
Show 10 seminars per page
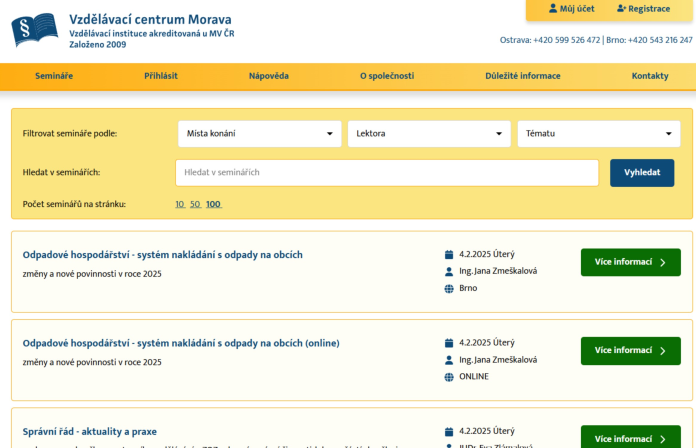coord(180,204)
